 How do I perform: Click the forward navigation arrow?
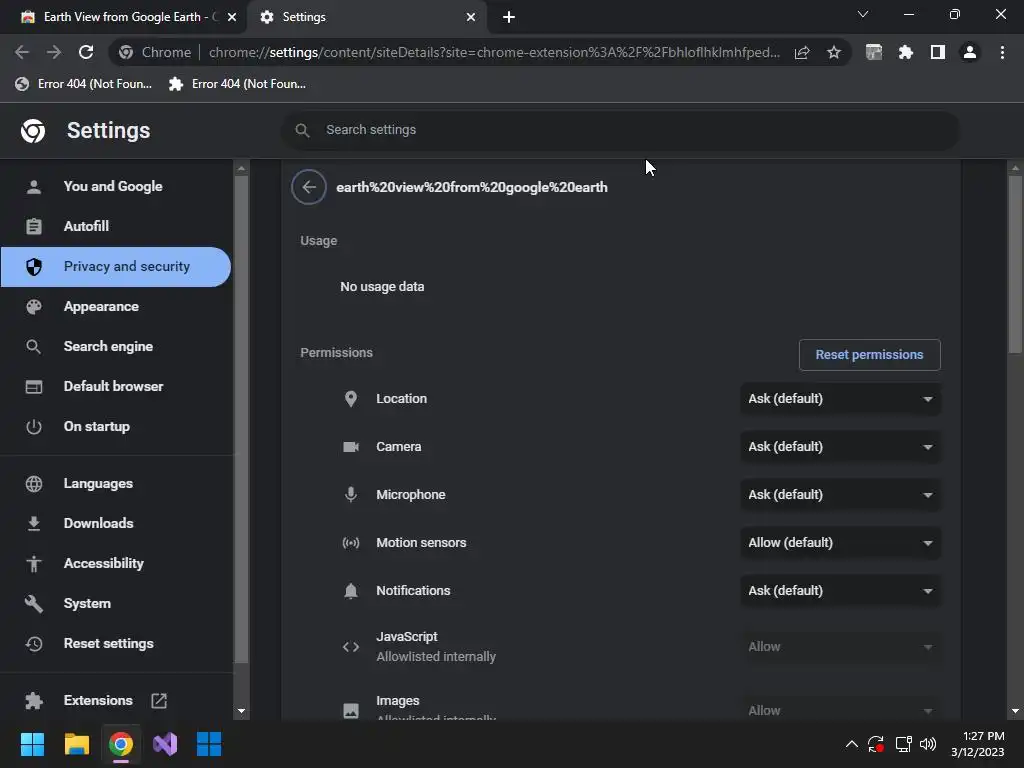(54, 52)
